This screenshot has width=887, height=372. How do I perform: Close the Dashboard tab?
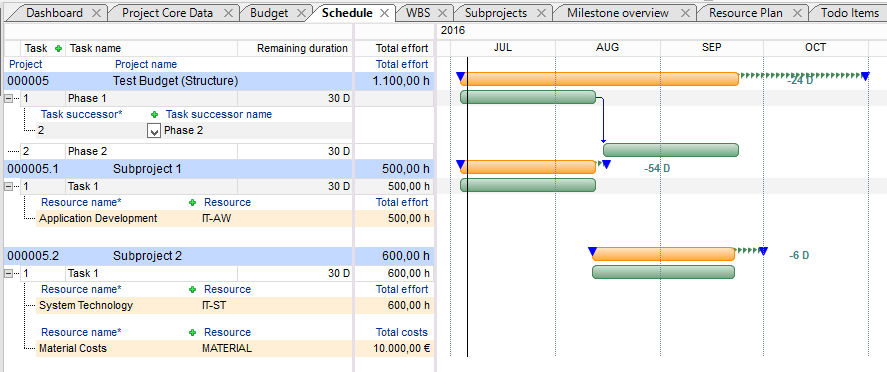(96, 13)
